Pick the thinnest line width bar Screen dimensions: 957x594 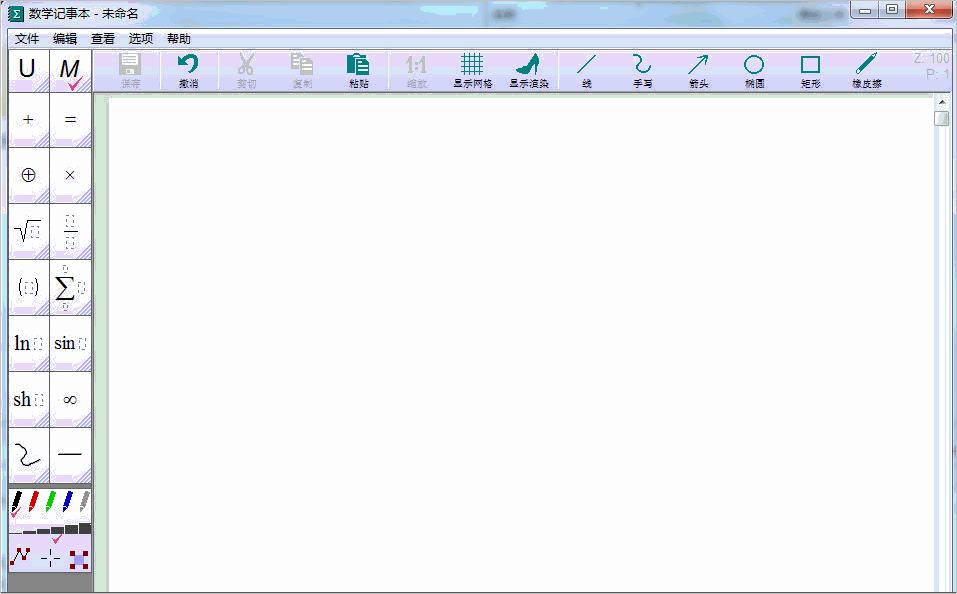click(16, 532)
